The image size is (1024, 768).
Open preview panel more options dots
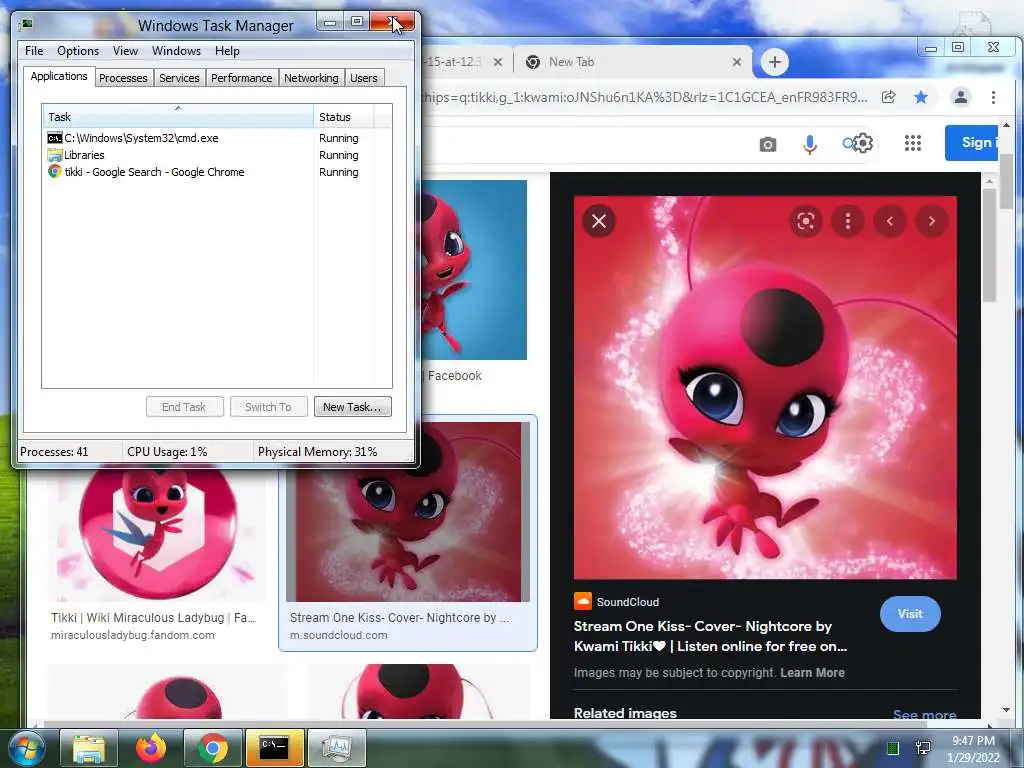tap(848, 221)
